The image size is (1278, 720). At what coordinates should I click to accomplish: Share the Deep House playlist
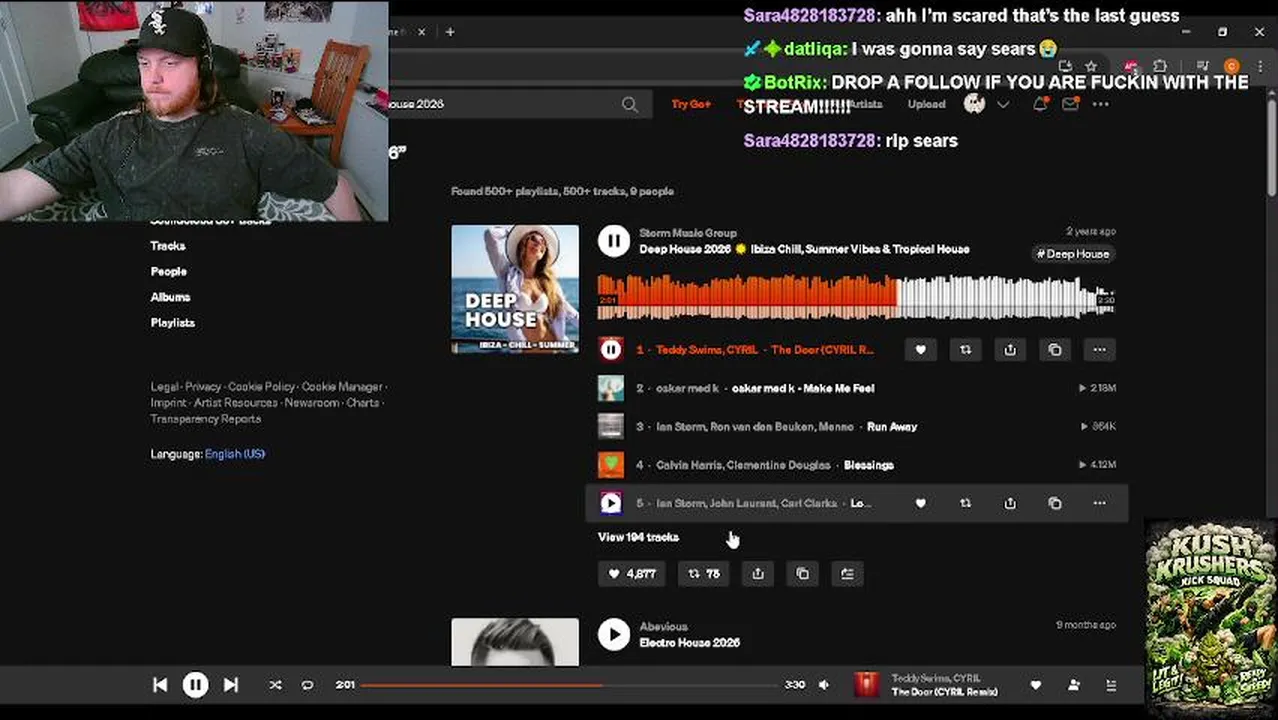(758, 574)
